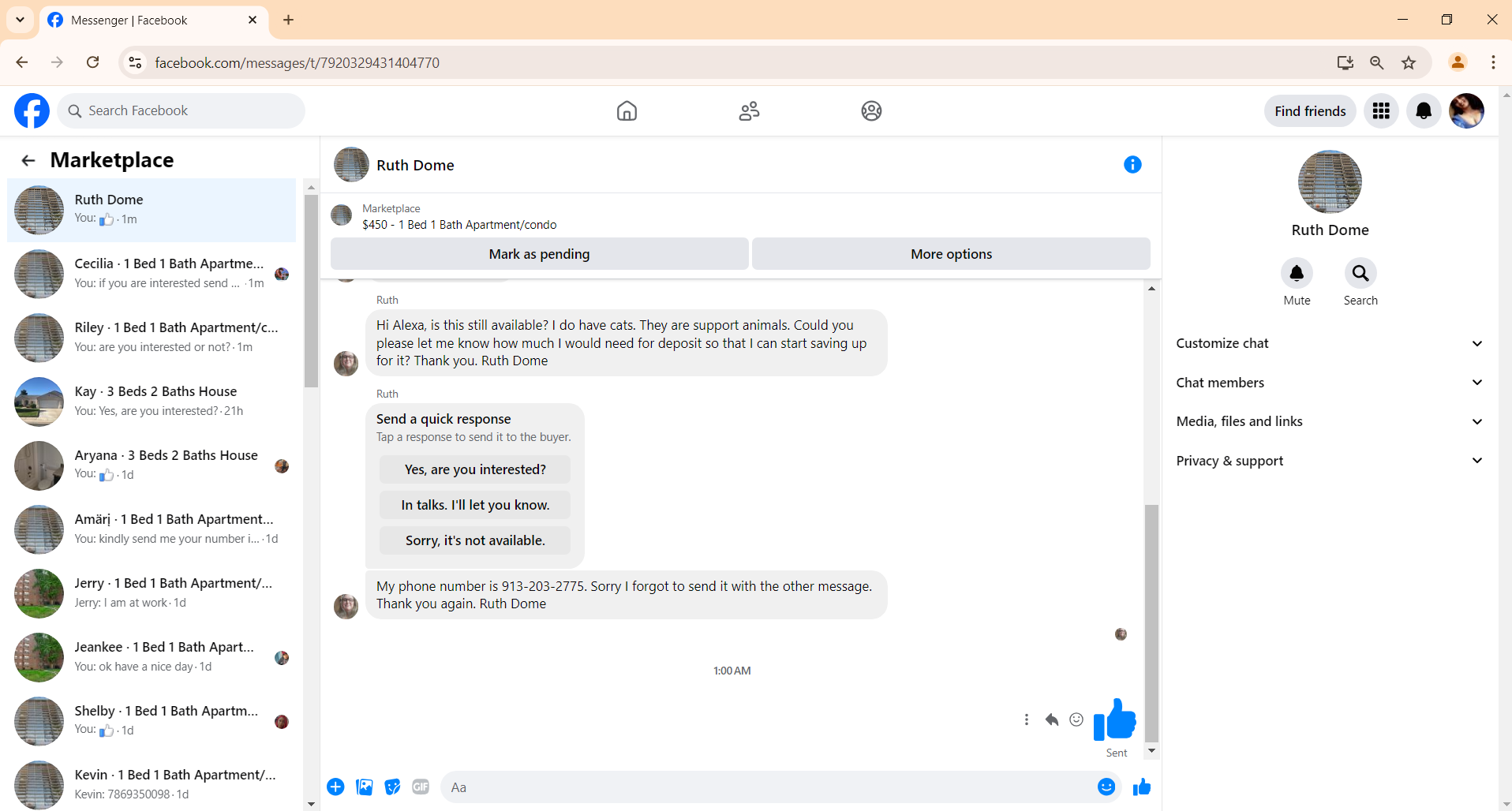Open account profile picture menu
This screenshot has width=1512, height=811.
pos(1466,111)
